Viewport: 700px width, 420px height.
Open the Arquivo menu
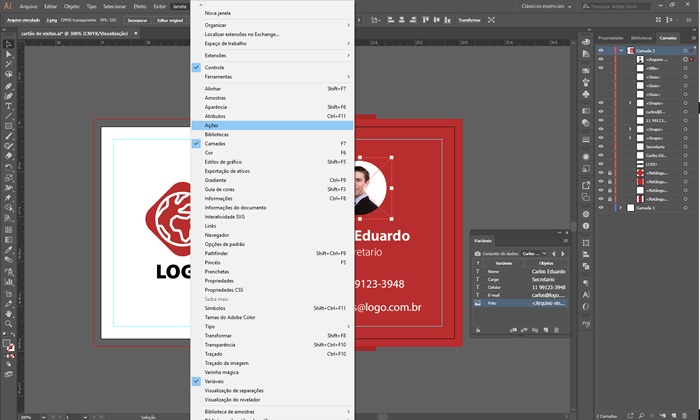pos(28,6)
